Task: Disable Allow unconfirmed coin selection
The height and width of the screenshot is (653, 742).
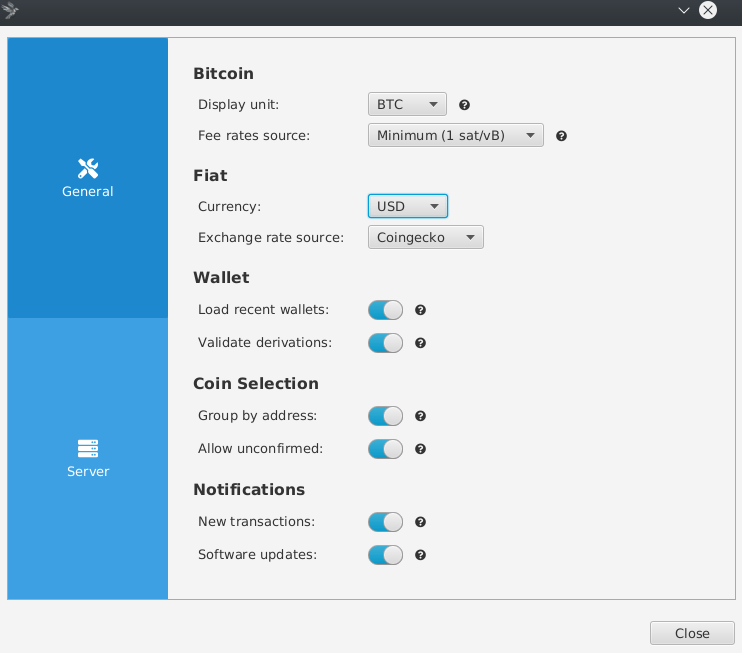Action: [385, 449]
